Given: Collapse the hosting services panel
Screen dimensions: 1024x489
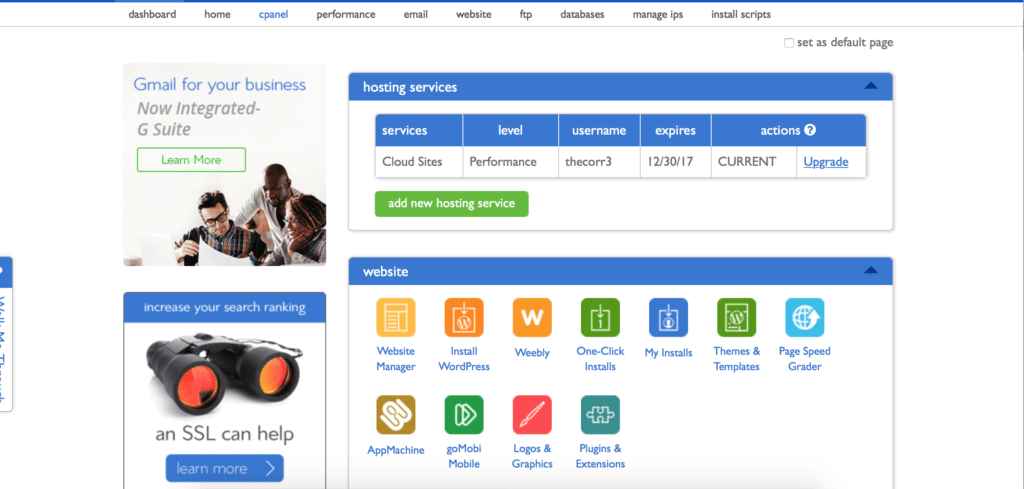Looking at the screenshot, I should coord(871,86).
